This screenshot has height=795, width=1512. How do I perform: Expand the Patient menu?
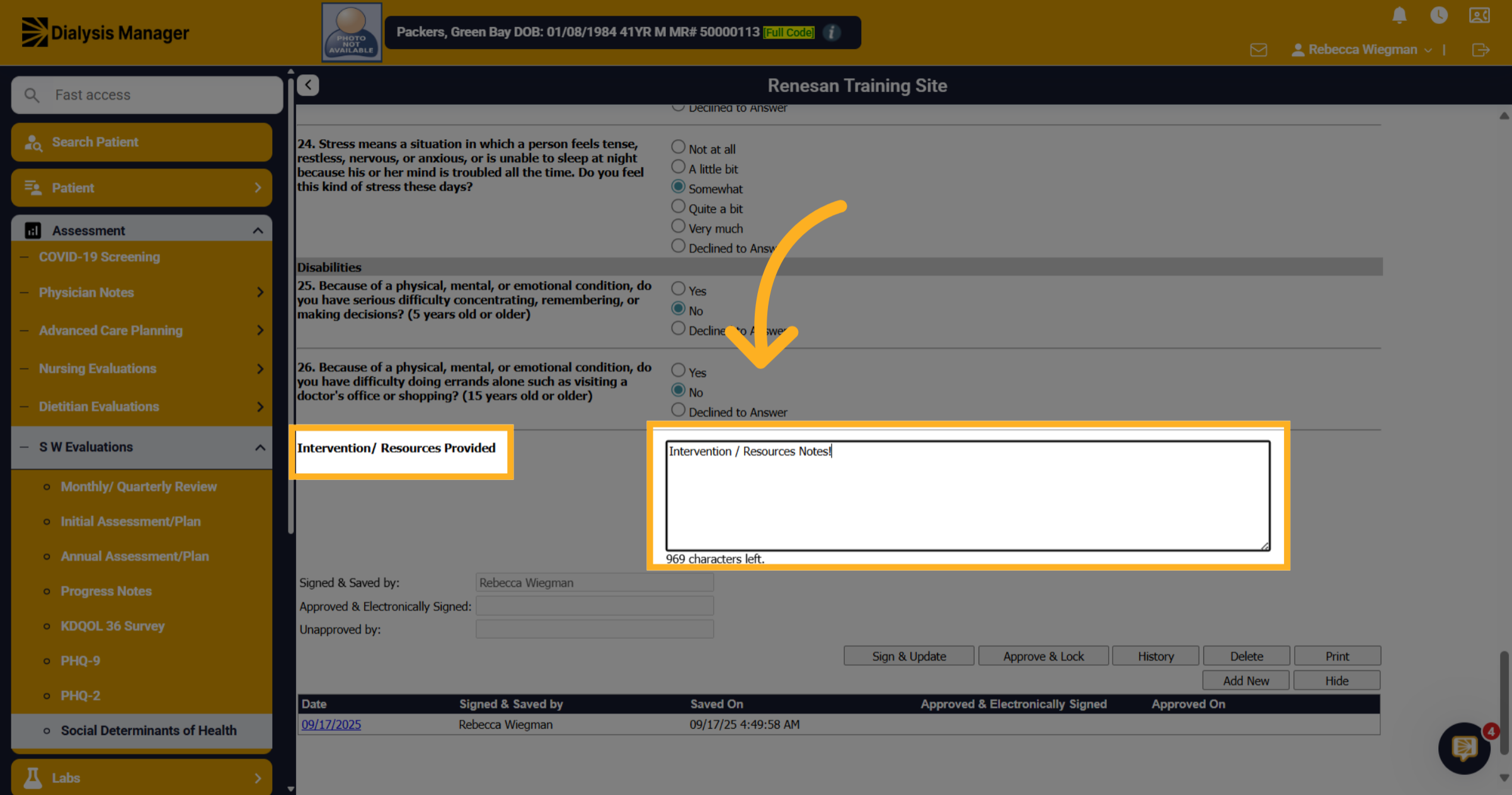[x=142, y=188]
